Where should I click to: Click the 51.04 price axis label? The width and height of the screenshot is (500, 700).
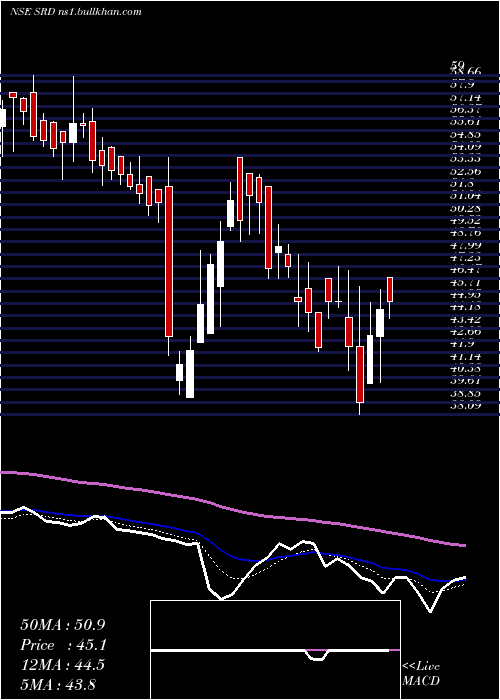(465, 196)
